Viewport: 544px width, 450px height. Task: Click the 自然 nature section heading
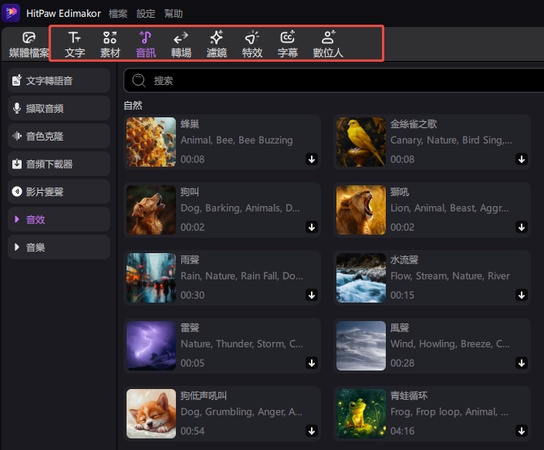(133, 105)
